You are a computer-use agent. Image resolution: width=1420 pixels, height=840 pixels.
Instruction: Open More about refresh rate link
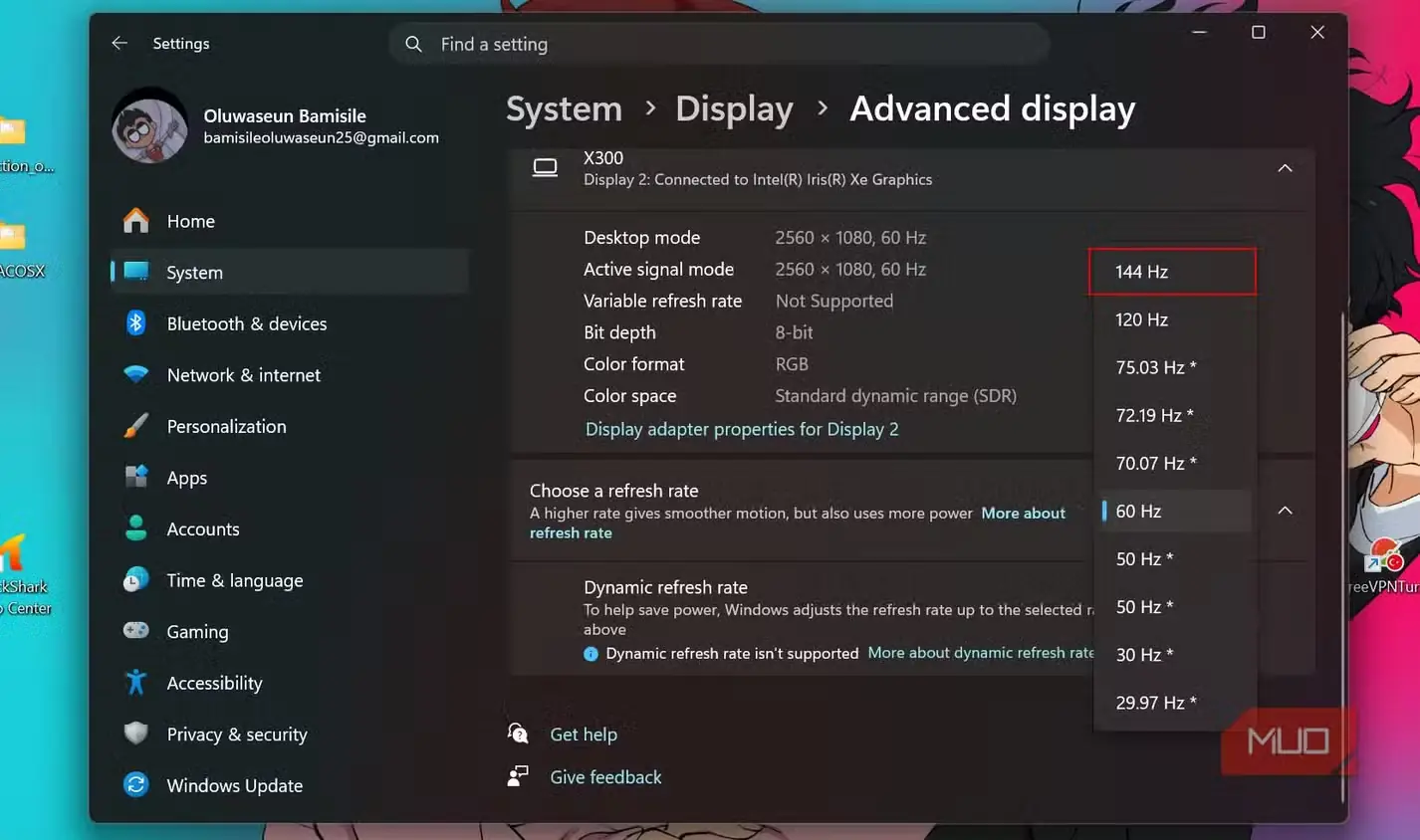click(x=1023, y=514)
